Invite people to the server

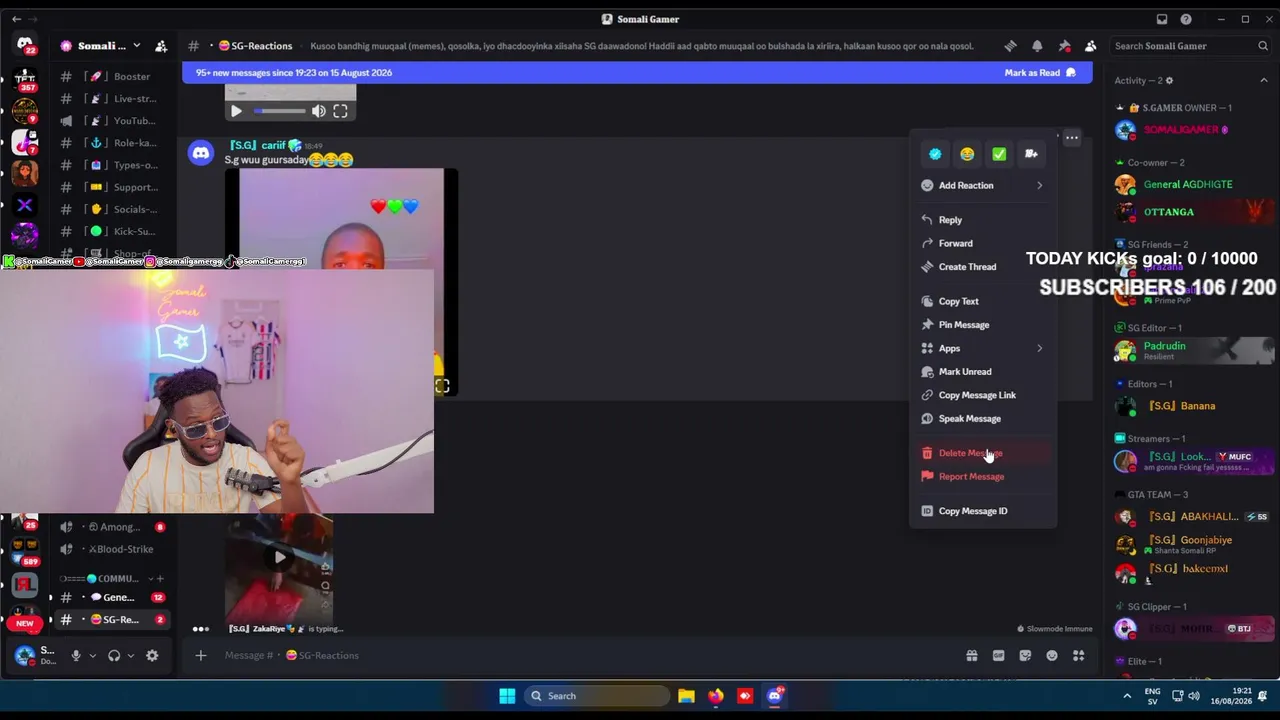pyautogui.click(x=161, y=46)
